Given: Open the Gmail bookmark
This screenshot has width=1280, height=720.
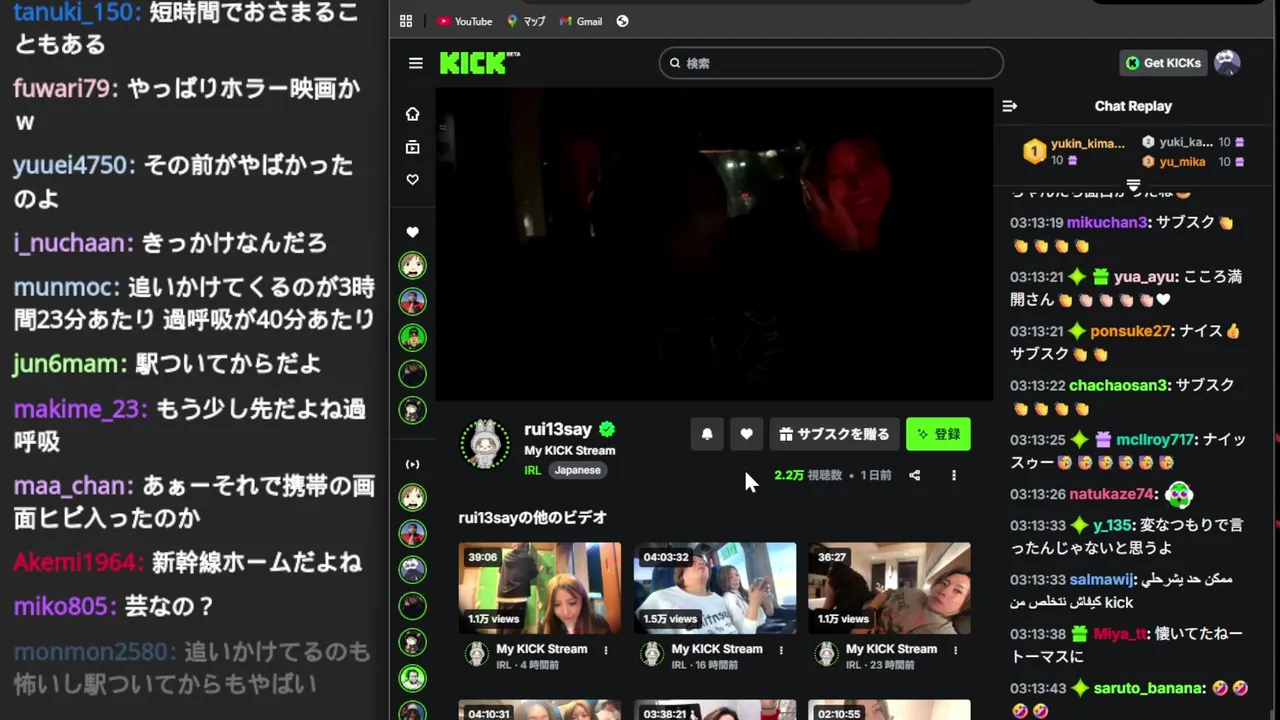Looking at the screenshot, I should 581,21.
